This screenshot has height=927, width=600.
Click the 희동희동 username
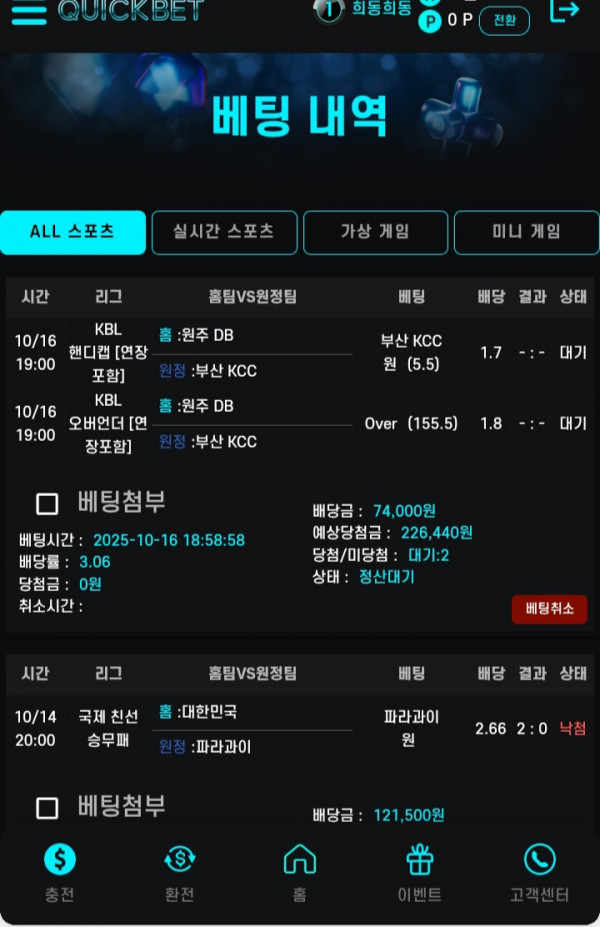click(x=382, y=9)
